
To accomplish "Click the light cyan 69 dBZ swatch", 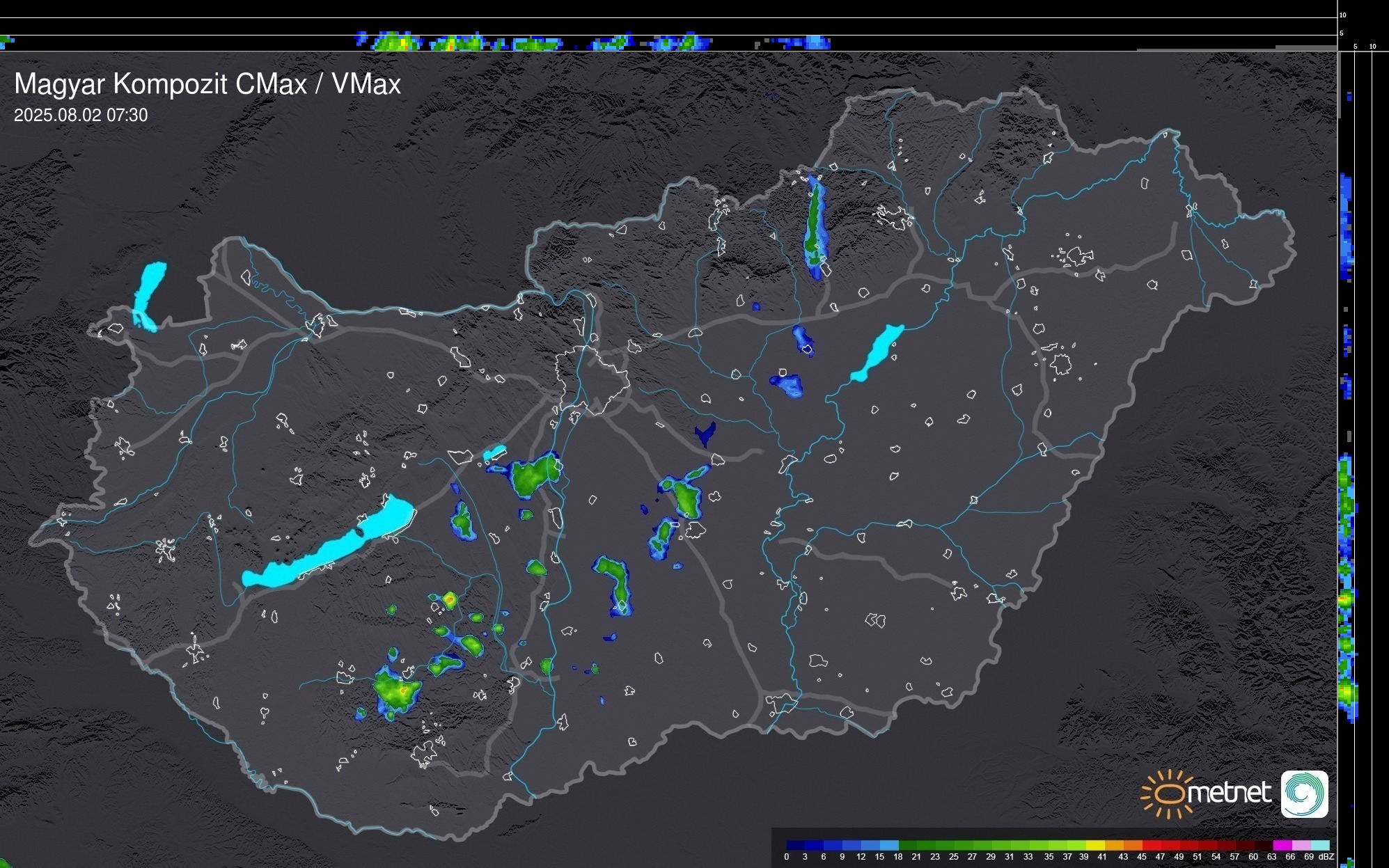I will click(1319, 845).
